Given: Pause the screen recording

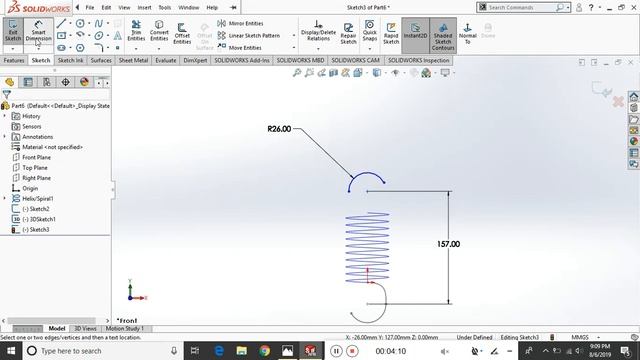Looking at the screenshot, I should click(336, 351).
